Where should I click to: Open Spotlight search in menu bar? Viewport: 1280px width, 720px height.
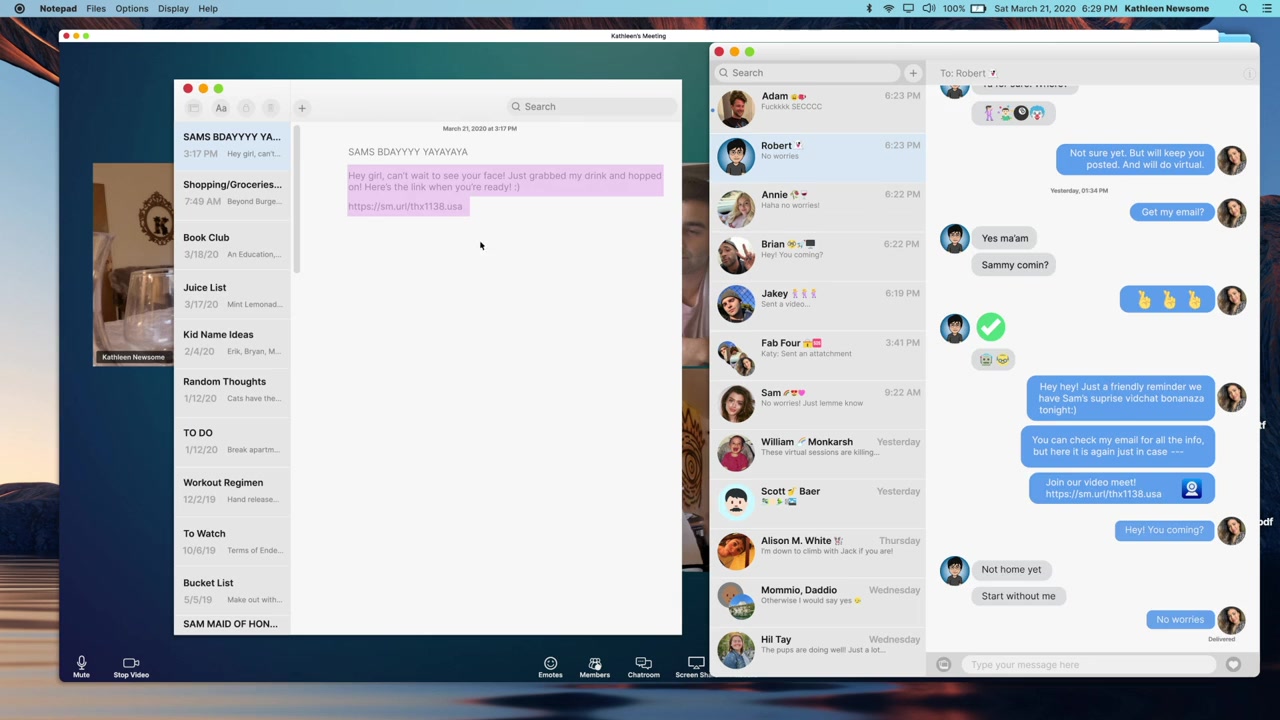pos(1243,9)
